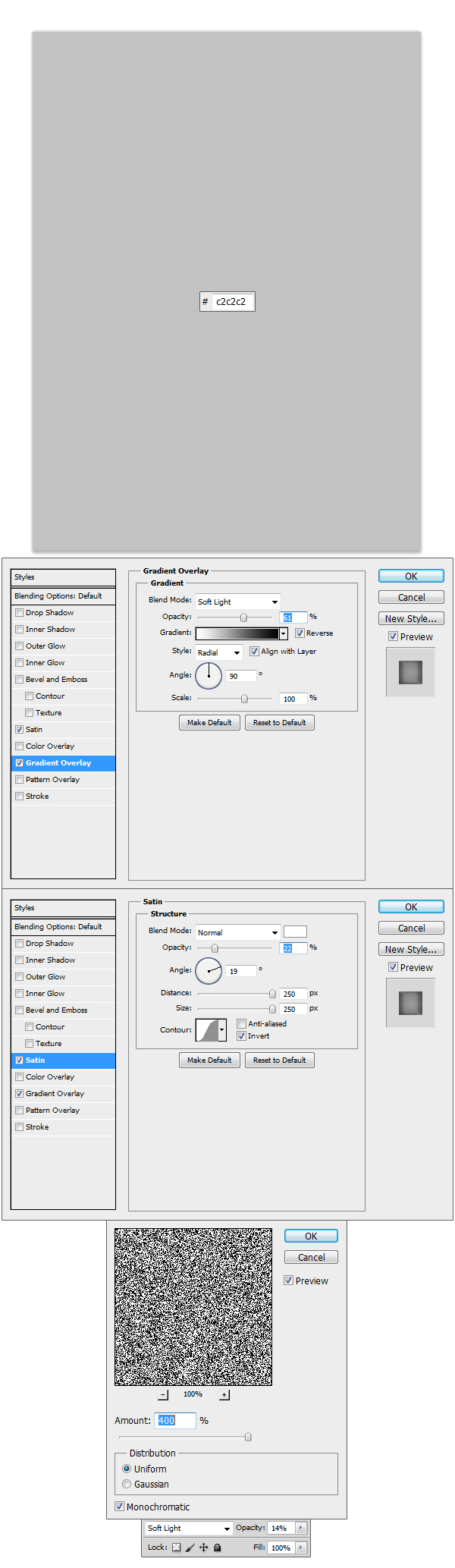
Task: Click the lock position move icon
Action: coord(203,1547)
